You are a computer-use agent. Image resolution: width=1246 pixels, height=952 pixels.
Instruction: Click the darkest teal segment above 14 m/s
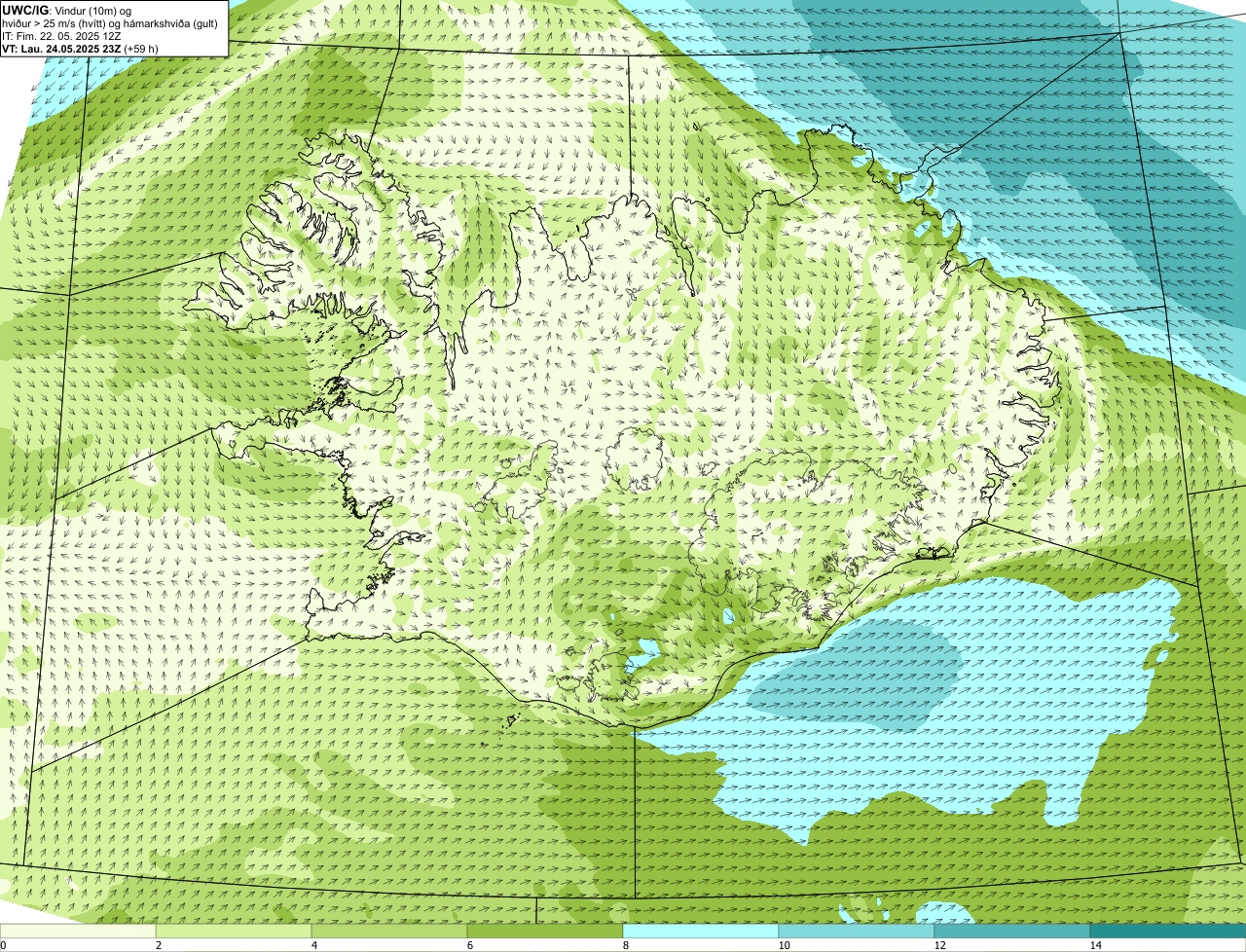point(1168,931)
